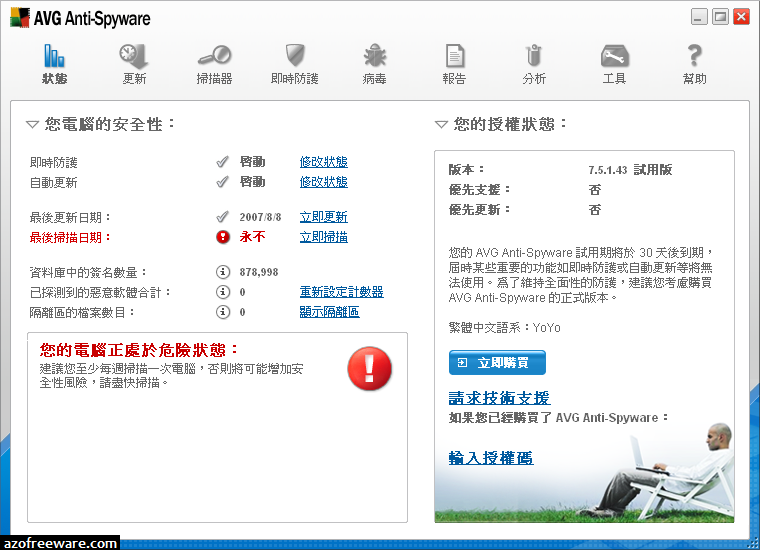Click the 最後掃描日期 red label
Viewport: 760px width, 550px height.
pyautogui.click(x=70, y=237)
